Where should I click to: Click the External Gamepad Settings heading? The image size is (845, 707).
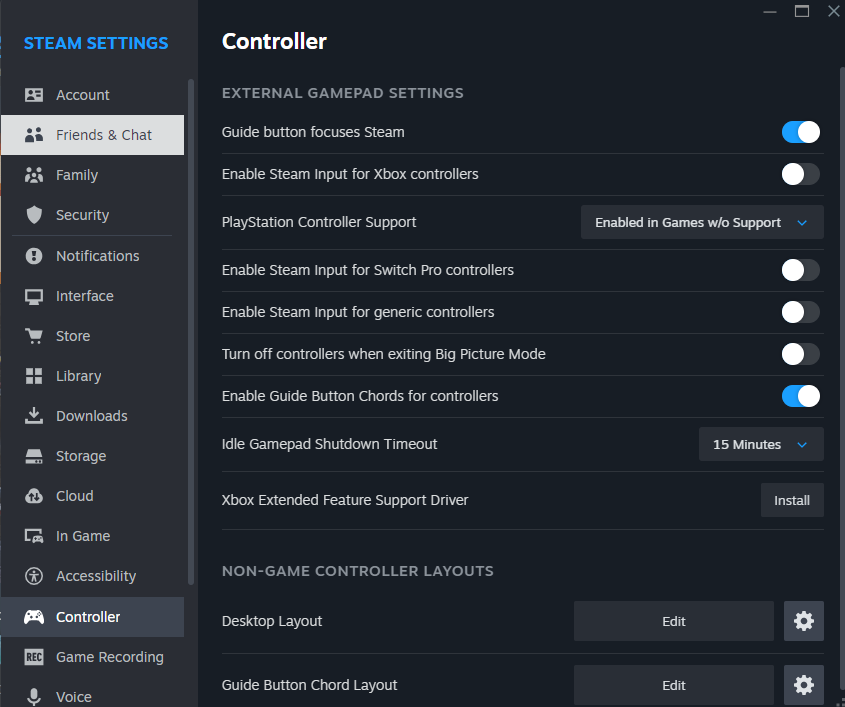click(x=343, y=93)
